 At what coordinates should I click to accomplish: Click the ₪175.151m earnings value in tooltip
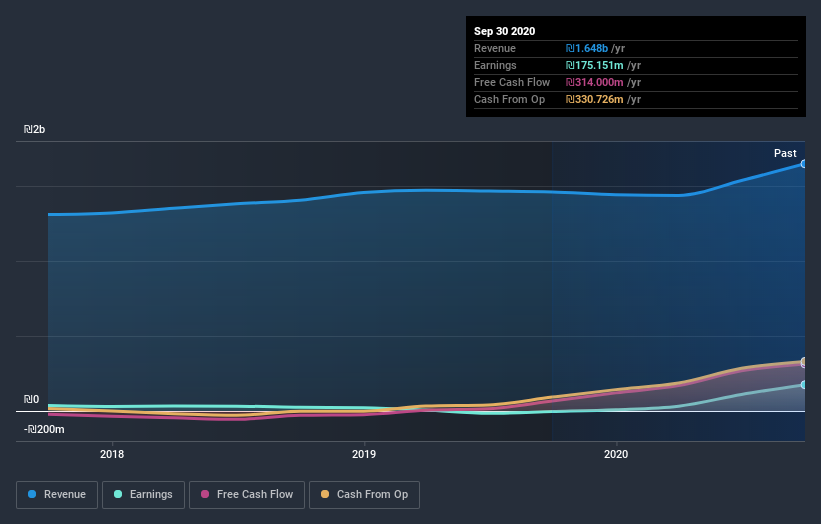(x=594, y=65)
